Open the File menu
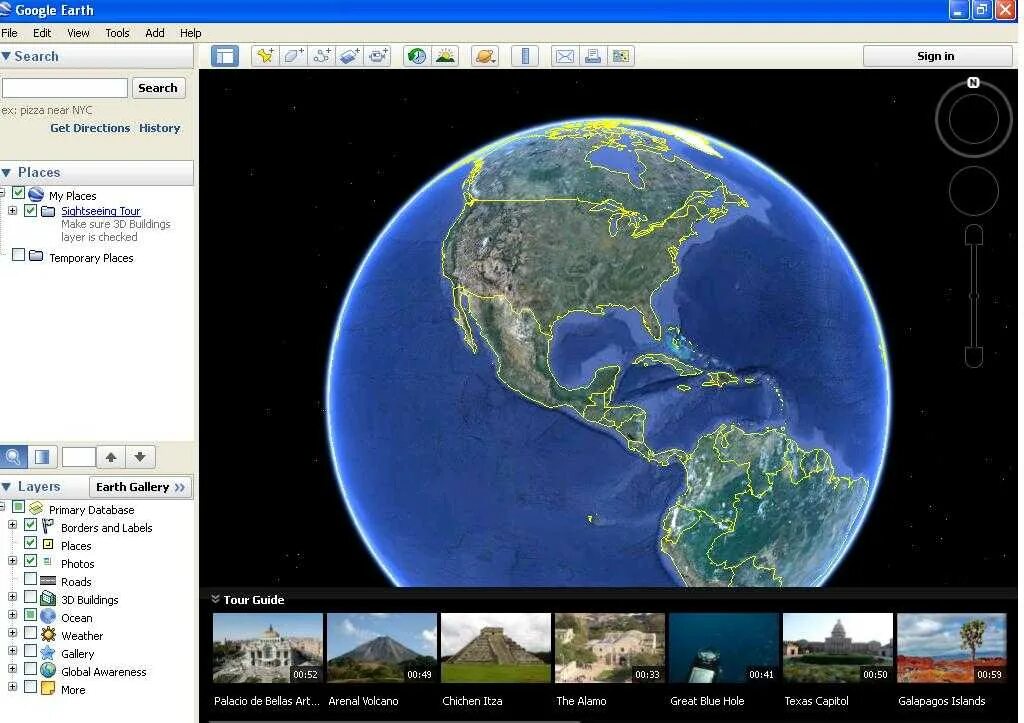1024x723 pixels. tap(9, 33)
